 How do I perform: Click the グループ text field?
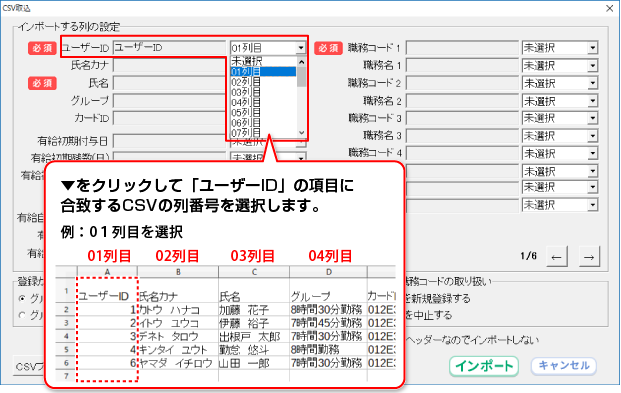click(169, 101)
